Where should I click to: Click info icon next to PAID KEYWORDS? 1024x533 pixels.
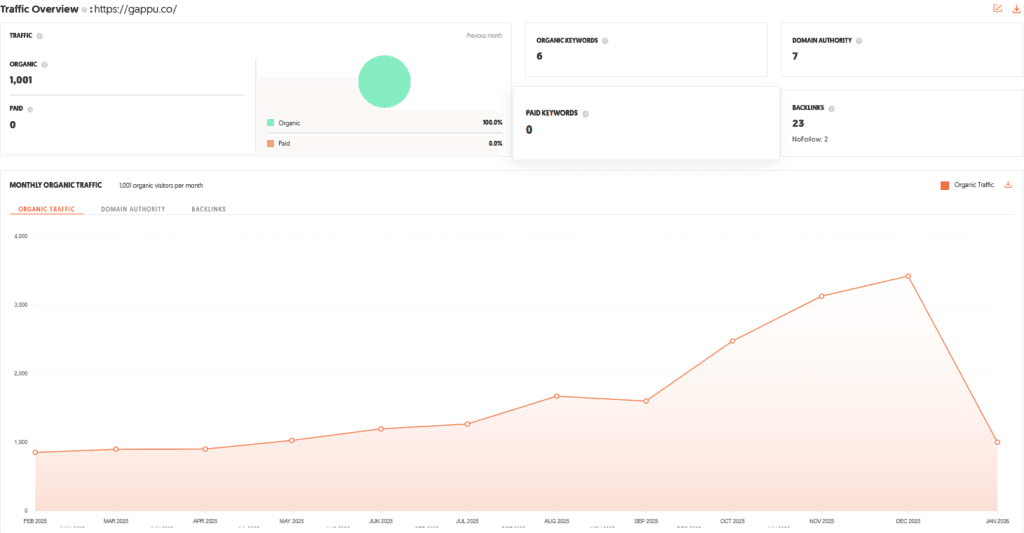point(586,114)
